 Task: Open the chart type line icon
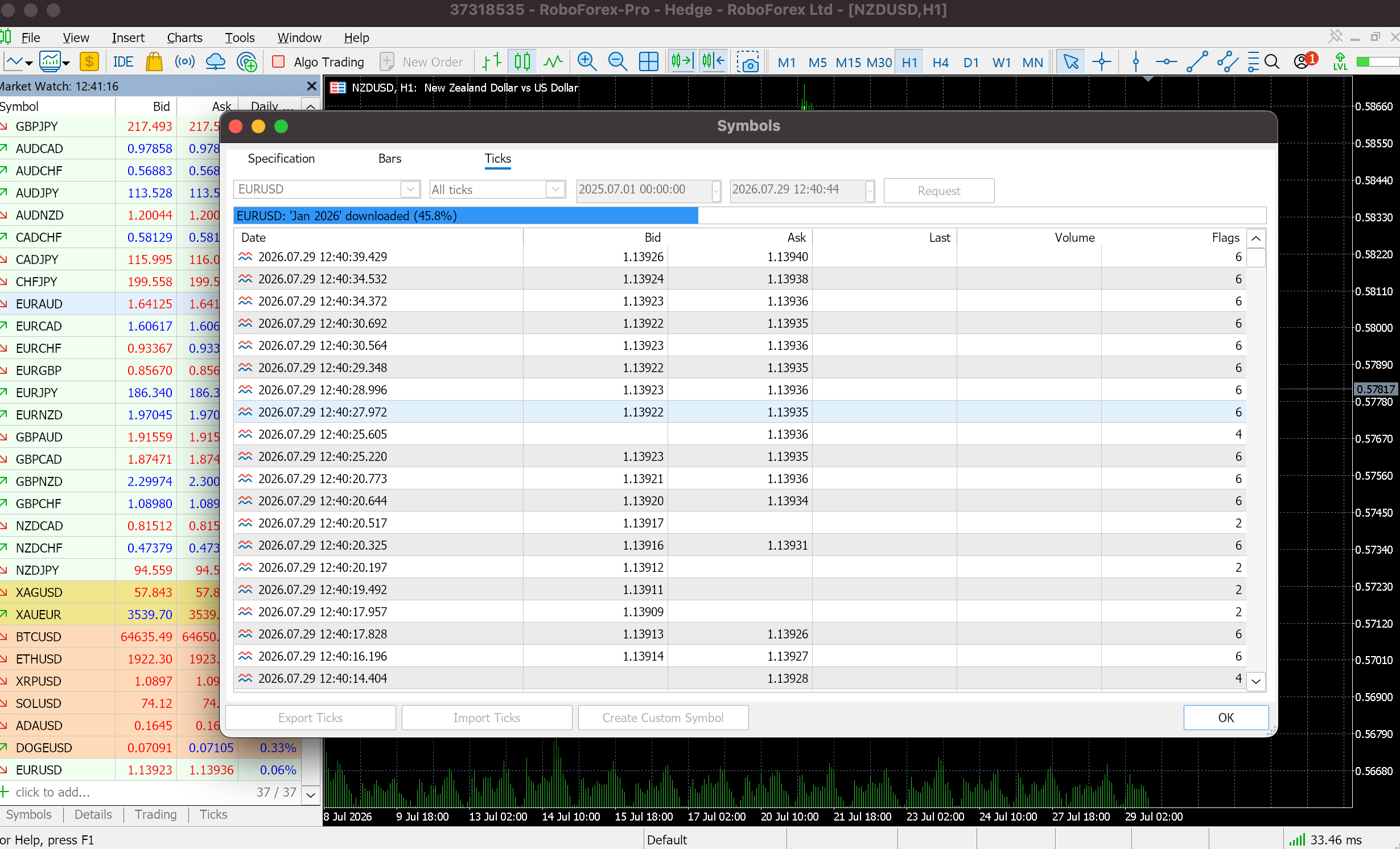(14, 61)
